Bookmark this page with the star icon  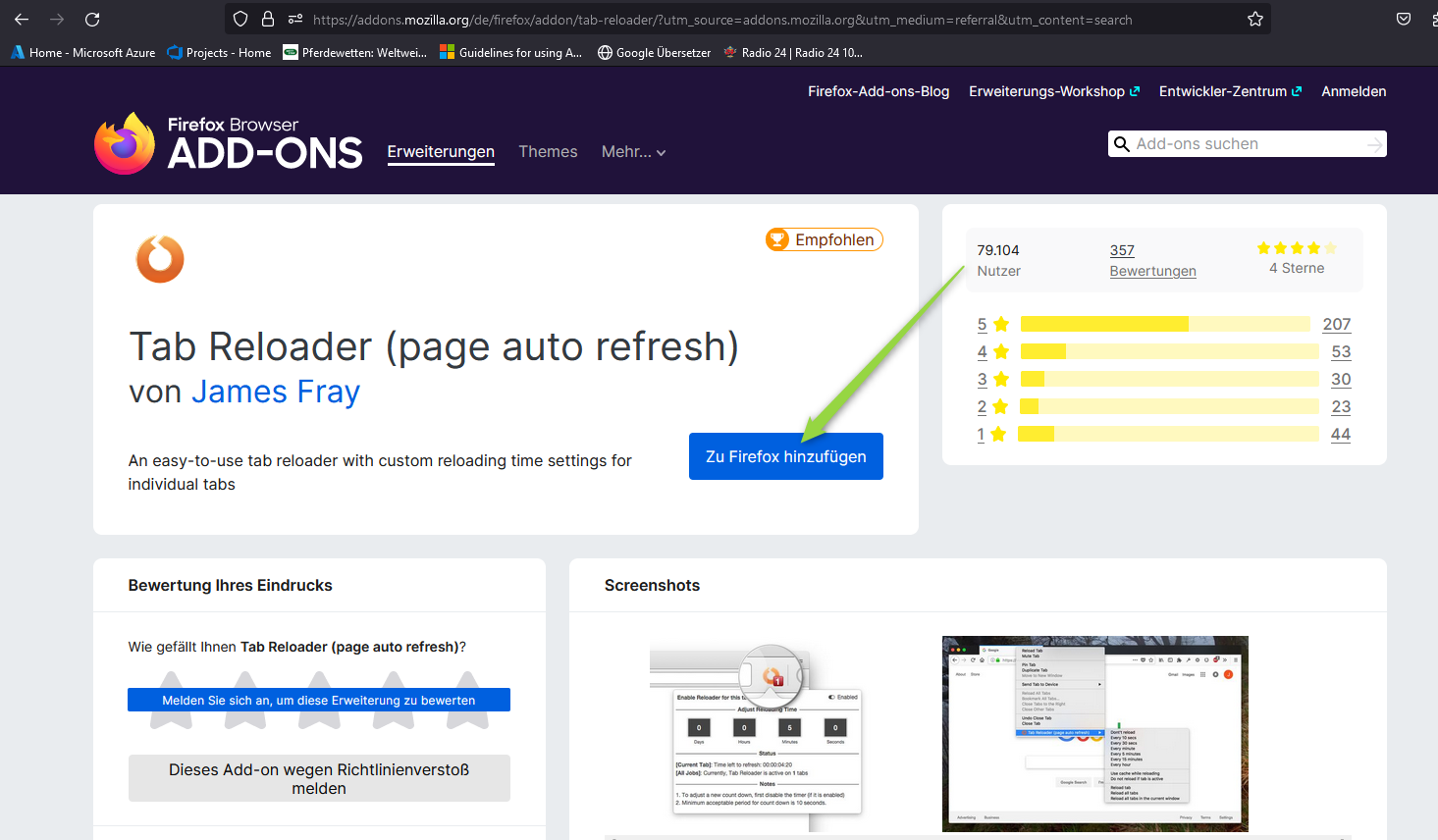pyautogui.click(x=1254, y=20)
